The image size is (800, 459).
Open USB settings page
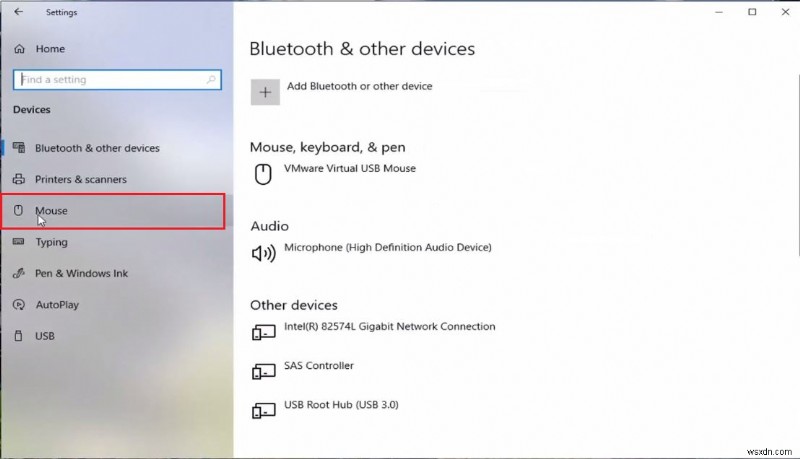45,336
